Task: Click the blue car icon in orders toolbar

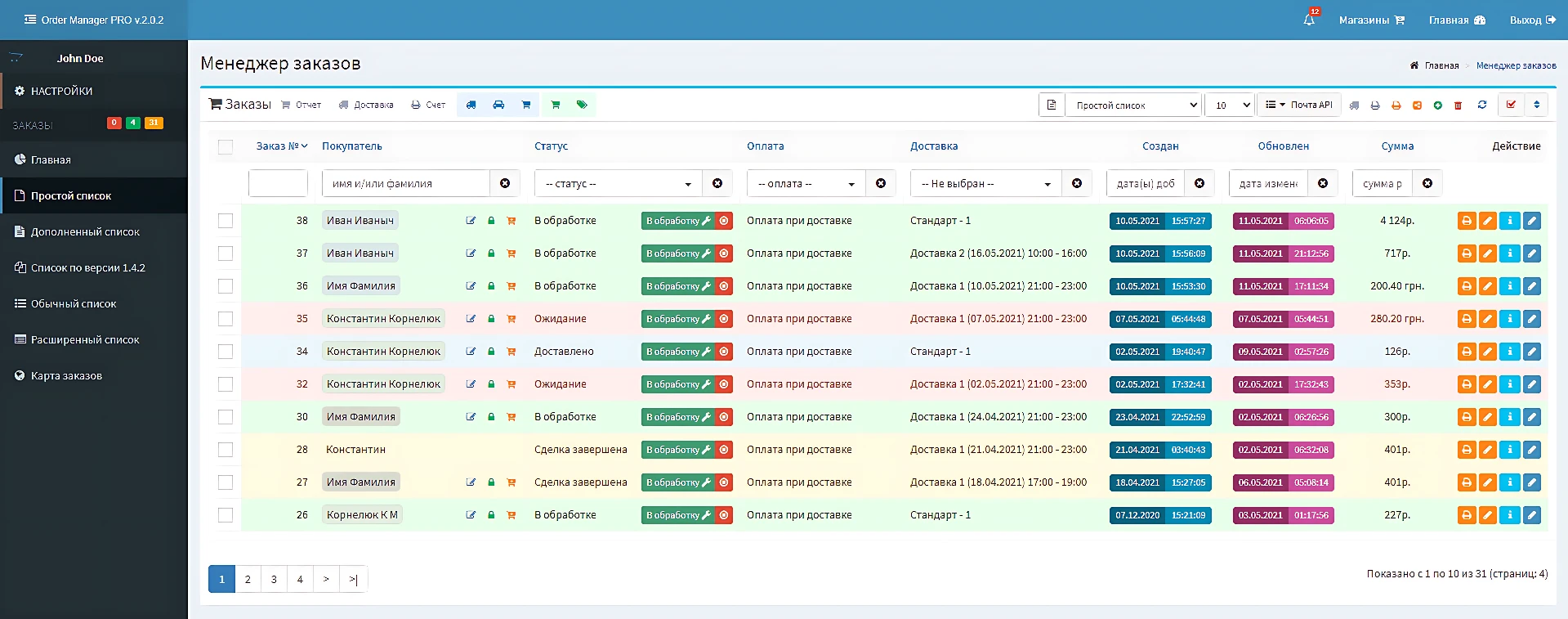Action: click(498, 105)
